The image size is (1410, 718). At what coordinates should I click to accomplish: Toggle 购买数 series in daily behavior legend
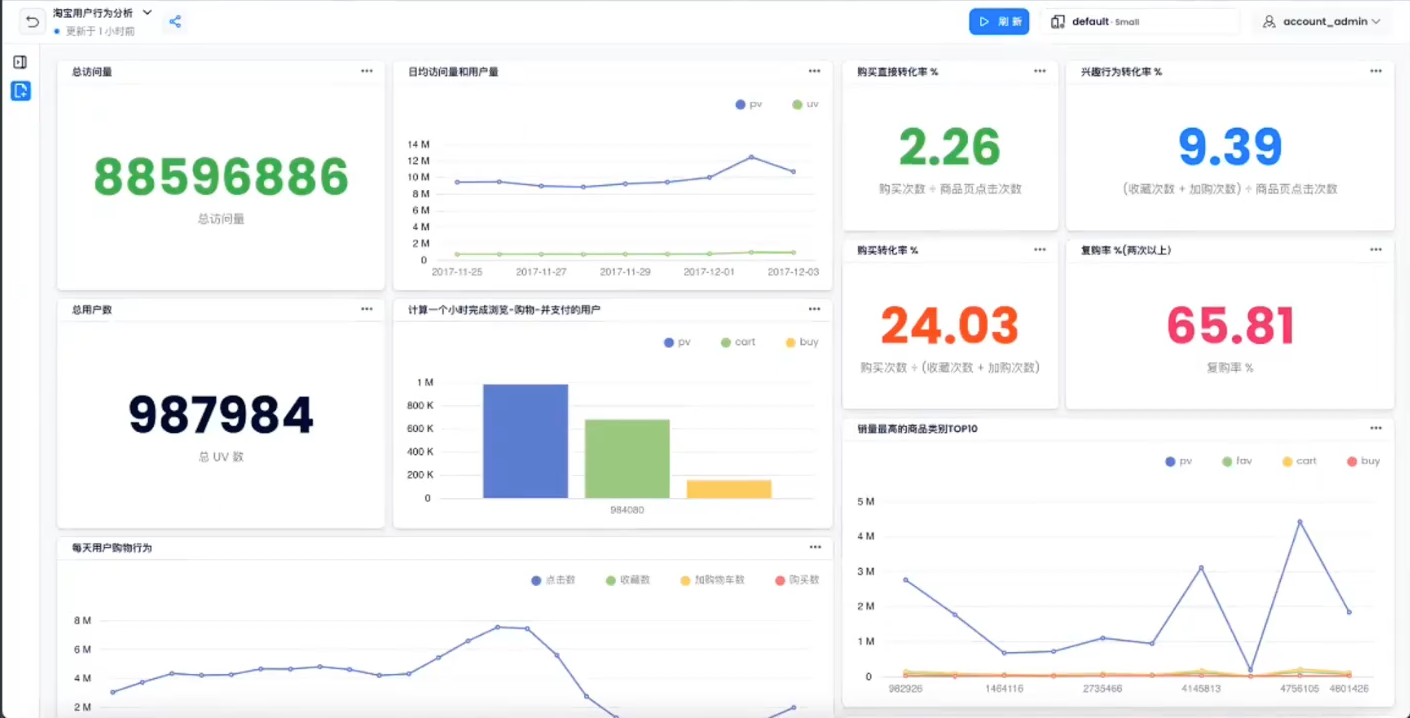797,580
